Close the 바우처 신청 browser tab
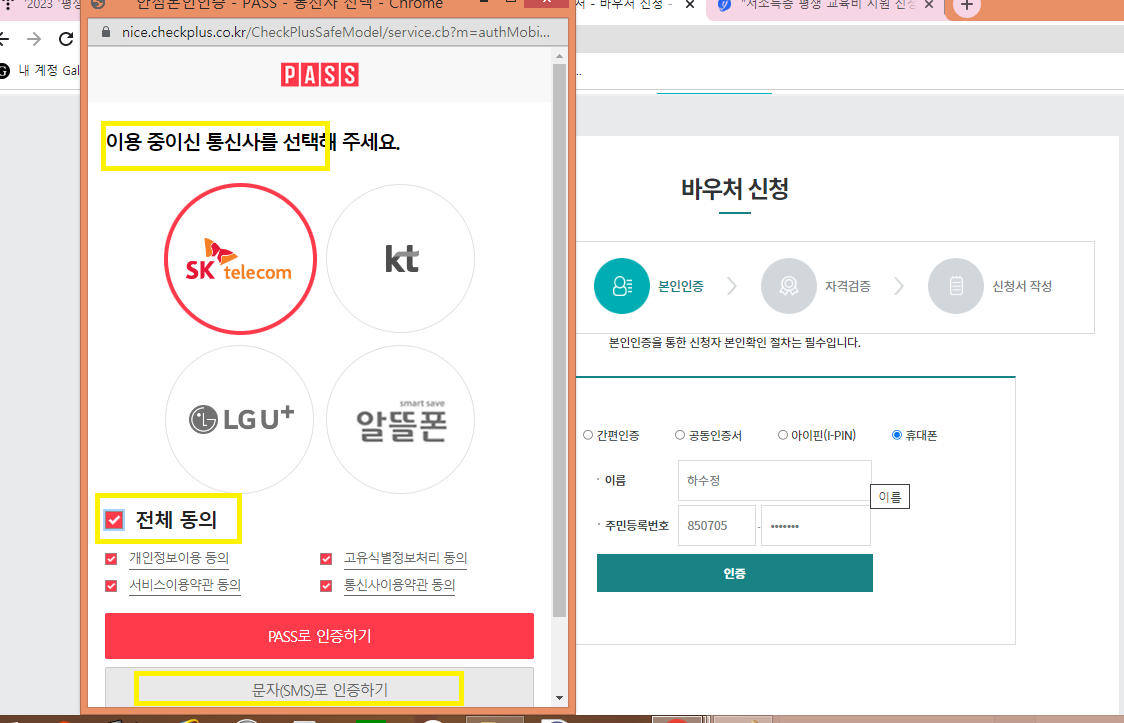The image size is (1124, 723). point(690,5)
